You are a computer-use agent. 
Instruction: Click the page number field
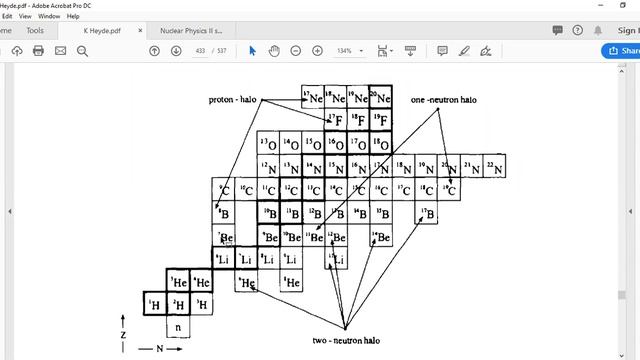(200, 51)
